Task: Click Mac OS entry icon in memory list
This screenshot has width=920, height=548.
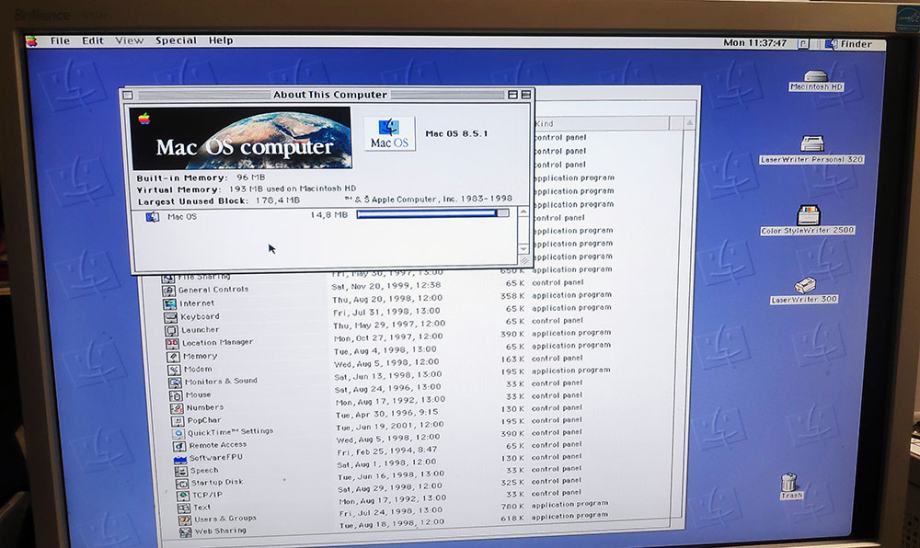Action: (152, 217)
